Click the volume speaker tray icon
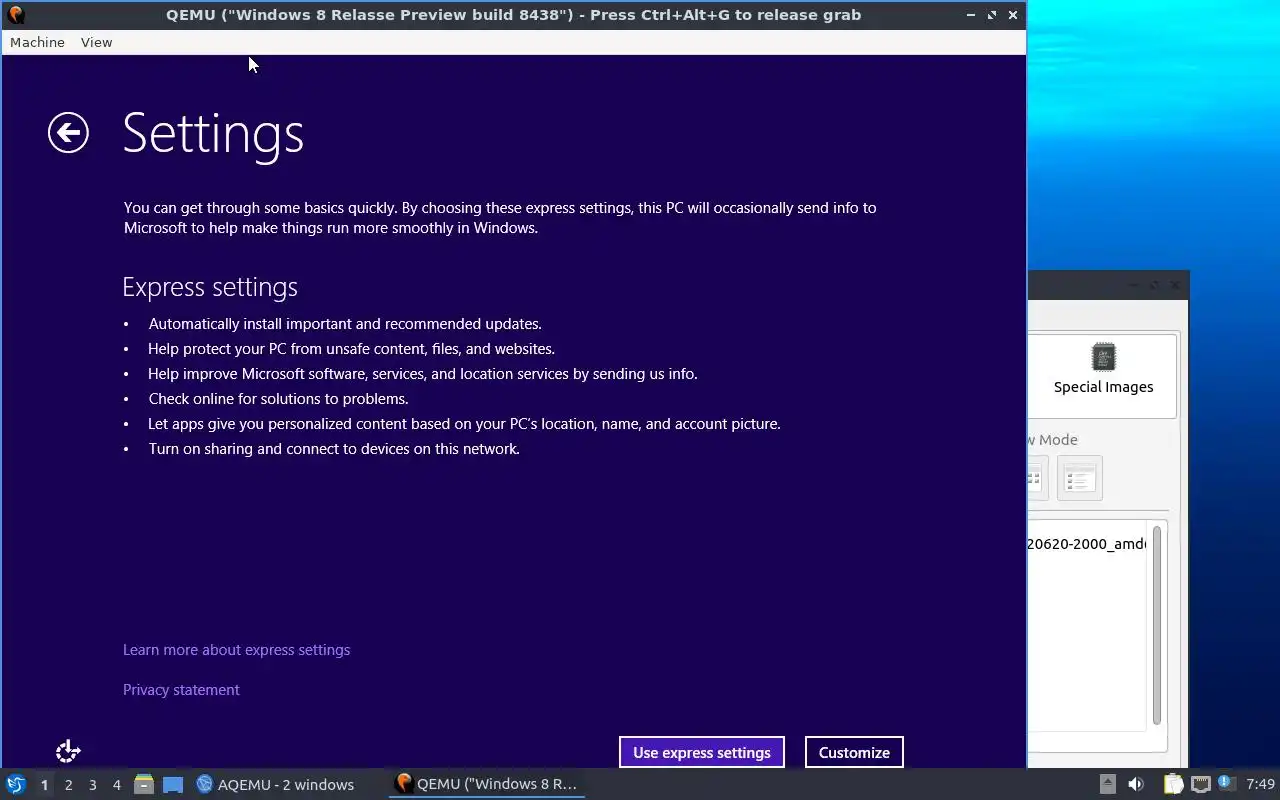 click(x=1136, y=784)
